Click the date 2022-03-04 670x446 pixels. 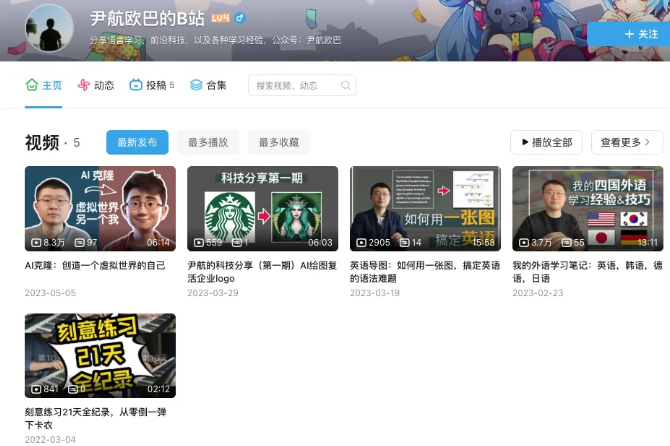point(50,440)
